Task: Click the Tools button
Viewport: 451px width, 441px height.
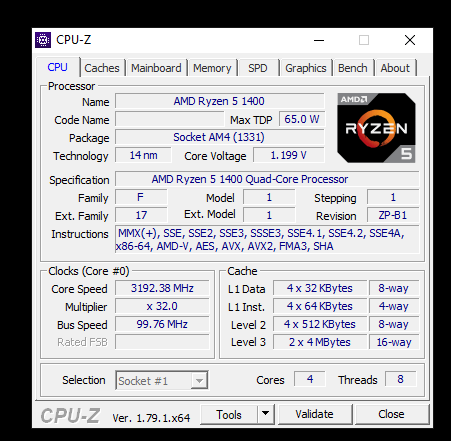Action: [x=229, y=415]
